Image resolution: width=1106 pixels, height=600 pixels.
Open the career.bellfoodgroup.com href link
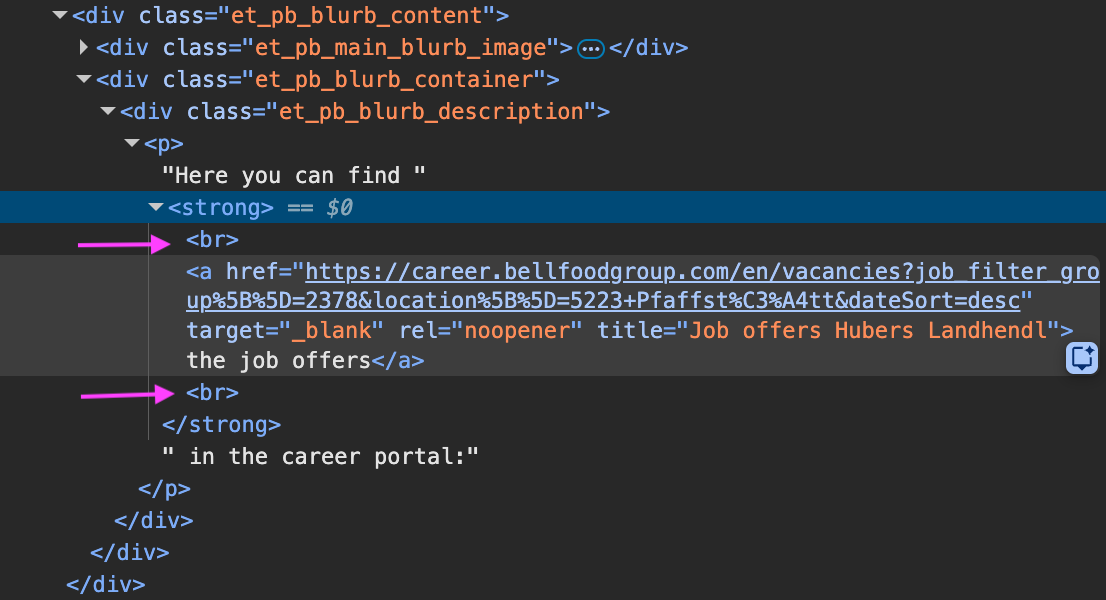coord(660,272)
